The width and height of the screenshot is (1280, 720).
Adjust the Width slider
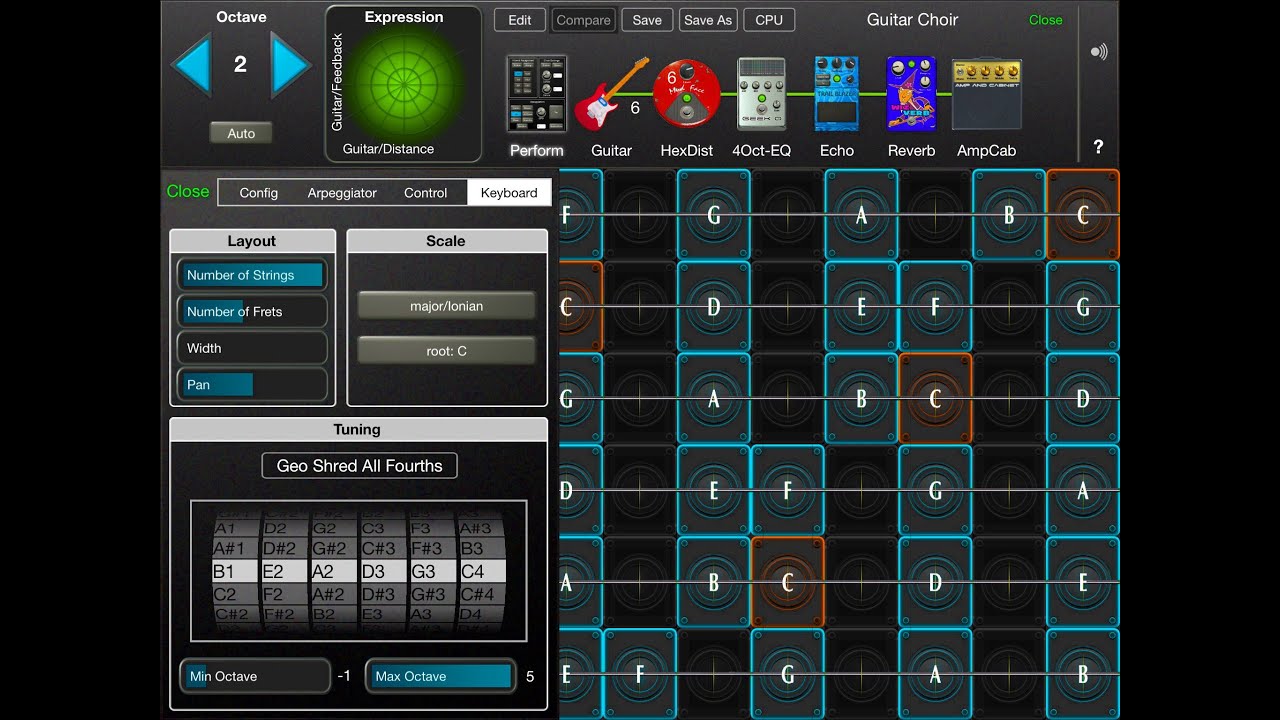[252, 348]
